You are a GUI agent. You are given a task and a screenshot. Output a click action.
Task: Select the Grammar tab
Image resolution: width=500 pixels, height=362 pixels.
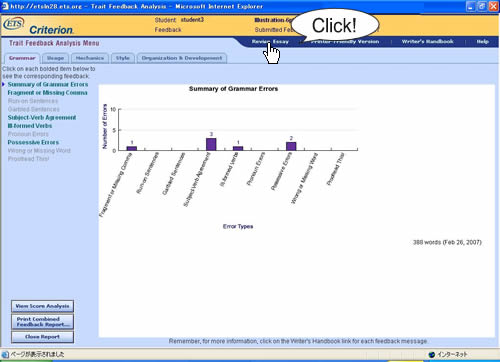point(22,58)
